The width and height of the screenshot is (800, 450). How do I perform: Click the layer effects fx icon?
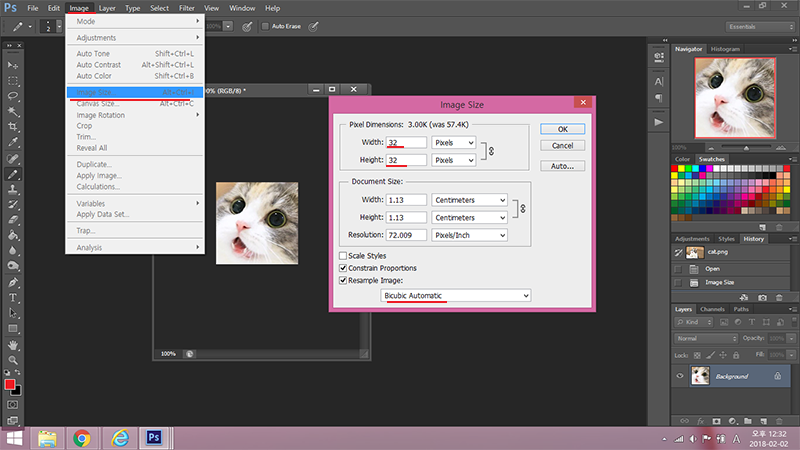[x=701, y=421]
